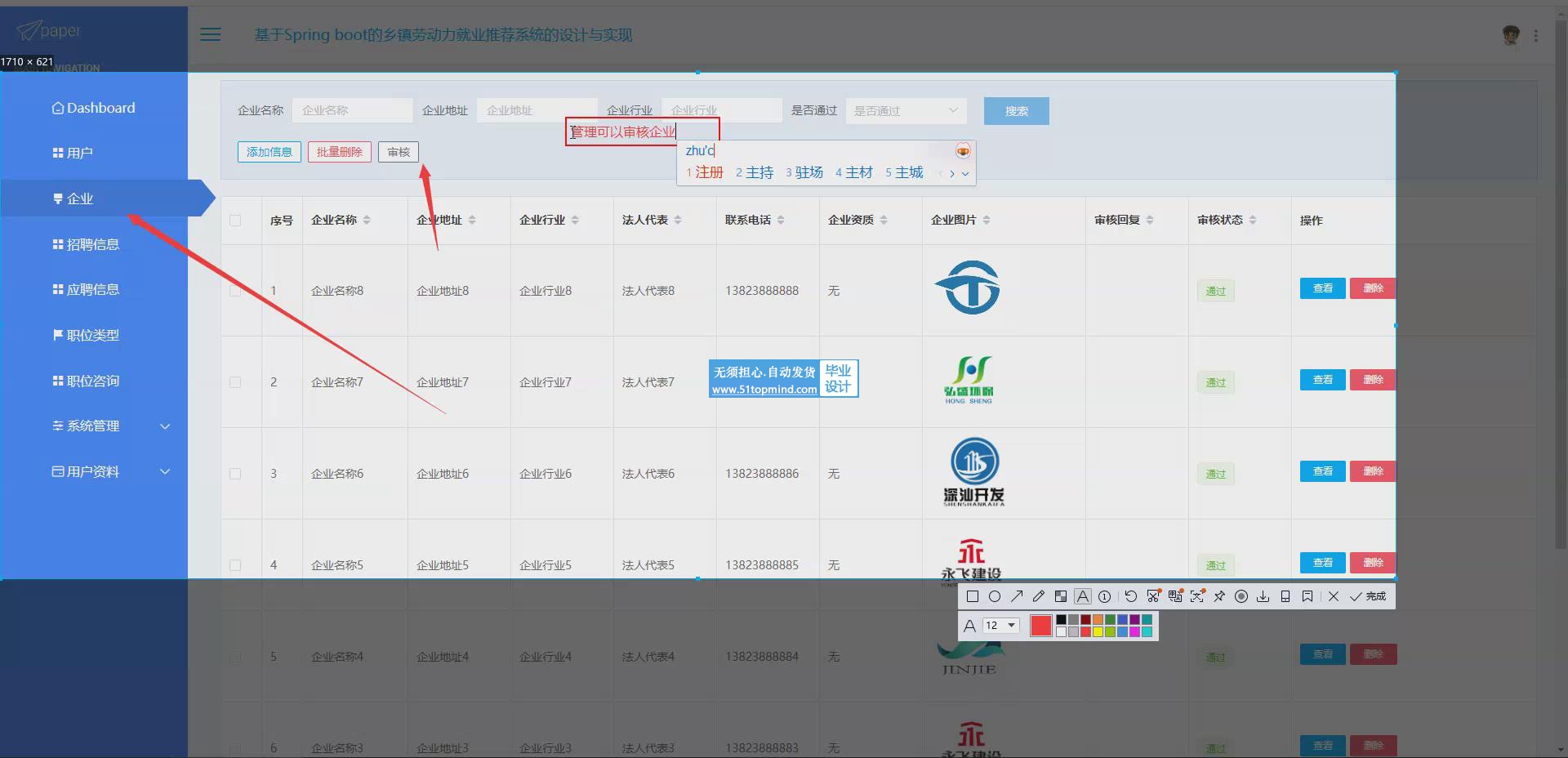Expand the IME candidate list chevron
Image resolution: width=1568 pixels, height=758 pixels.
(965, 173)
